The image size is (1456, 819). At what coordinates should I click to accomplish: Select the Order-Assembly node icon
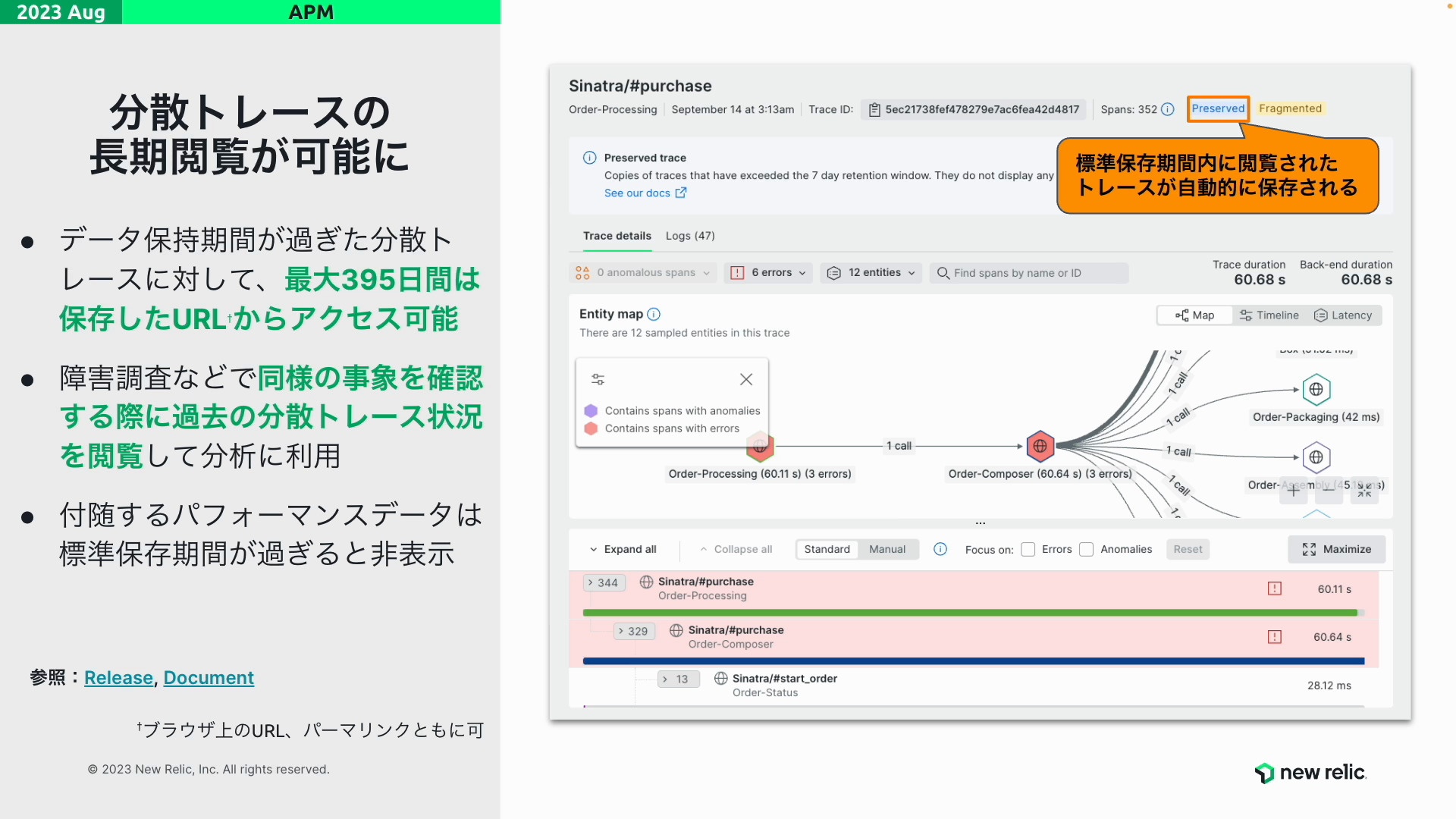pos(1316,457)
